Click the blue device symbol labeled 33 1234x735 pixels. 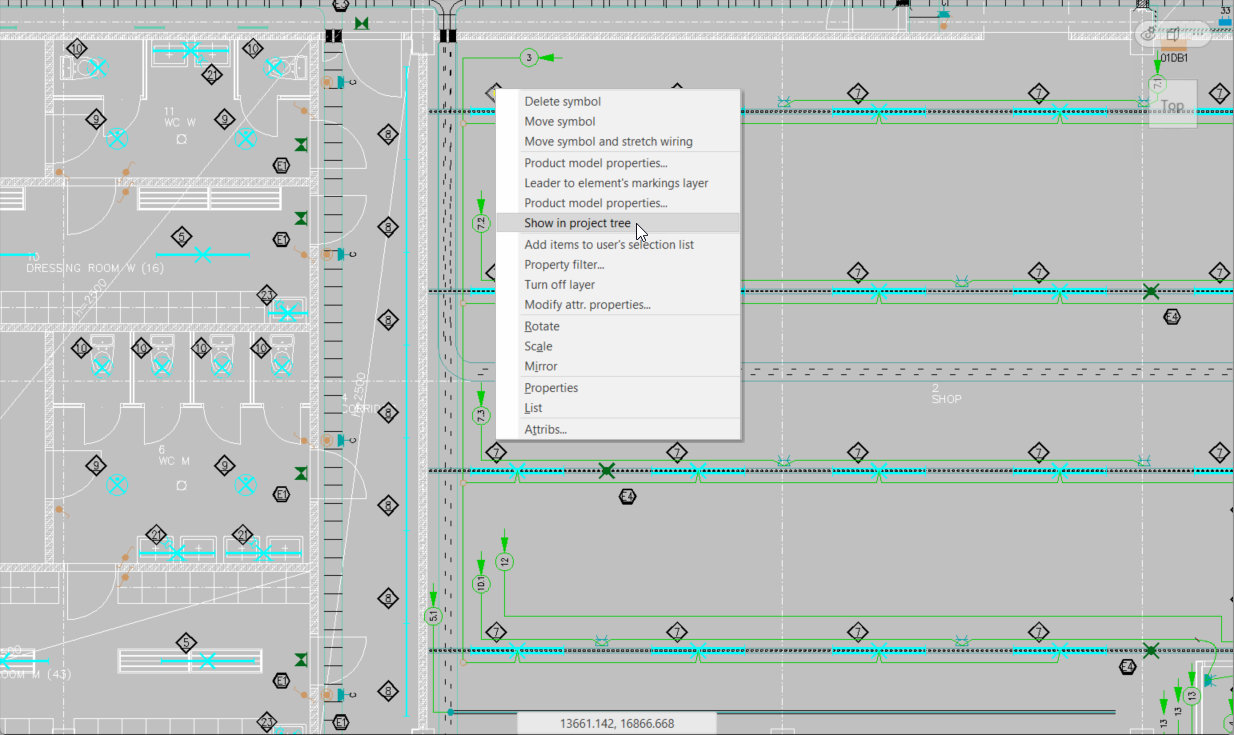click(1225, 22)
